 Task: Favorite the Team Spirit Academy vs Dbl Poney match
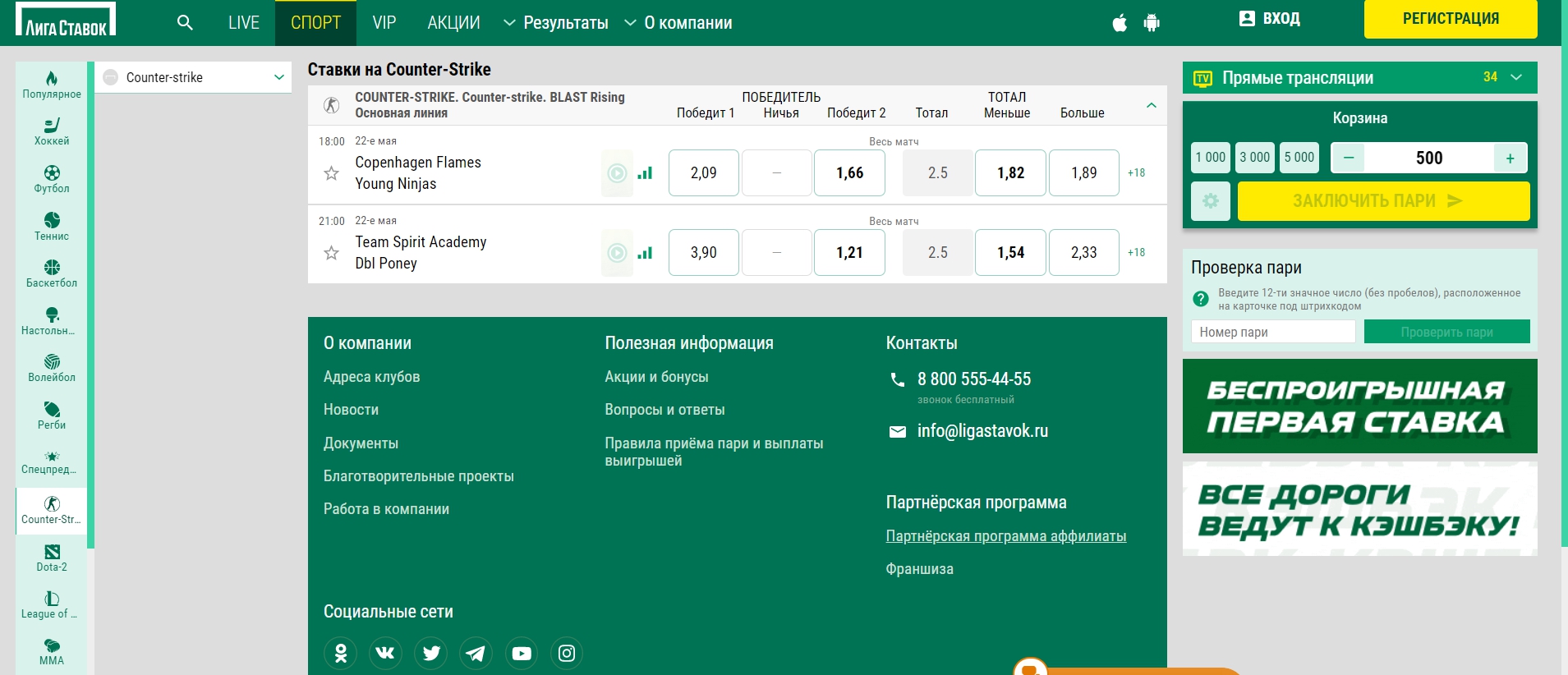pos(331,253)
